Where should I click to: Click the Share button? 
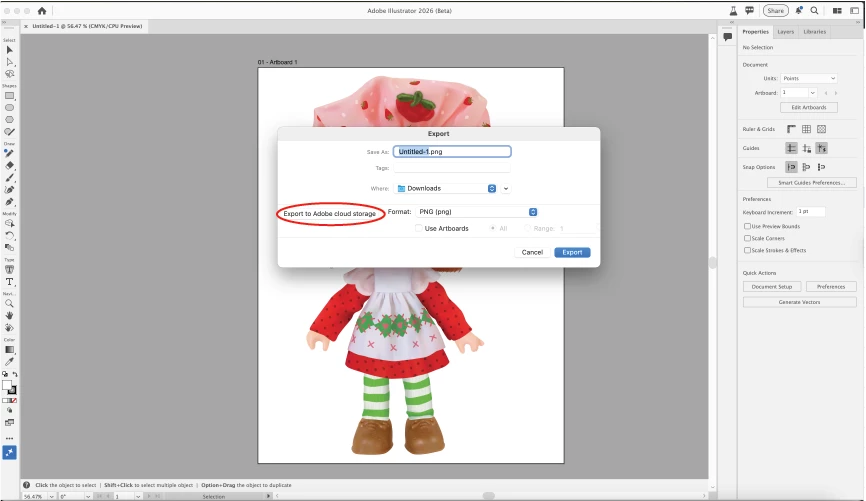pyautogui.click(x=775, y=10)
